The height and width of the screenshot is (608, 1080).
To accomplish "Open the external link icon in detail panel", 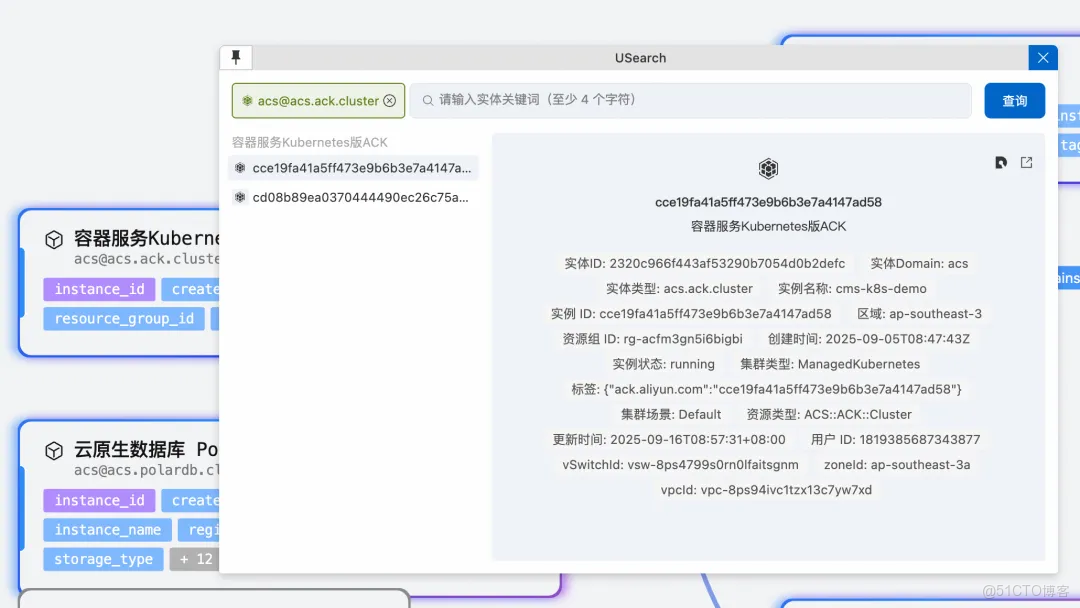I will coord(1026,162).
